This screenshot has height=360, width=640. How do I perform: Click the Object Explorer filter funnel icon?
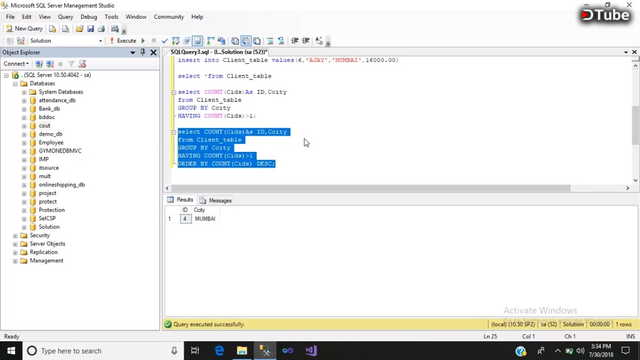coord(71,64)
